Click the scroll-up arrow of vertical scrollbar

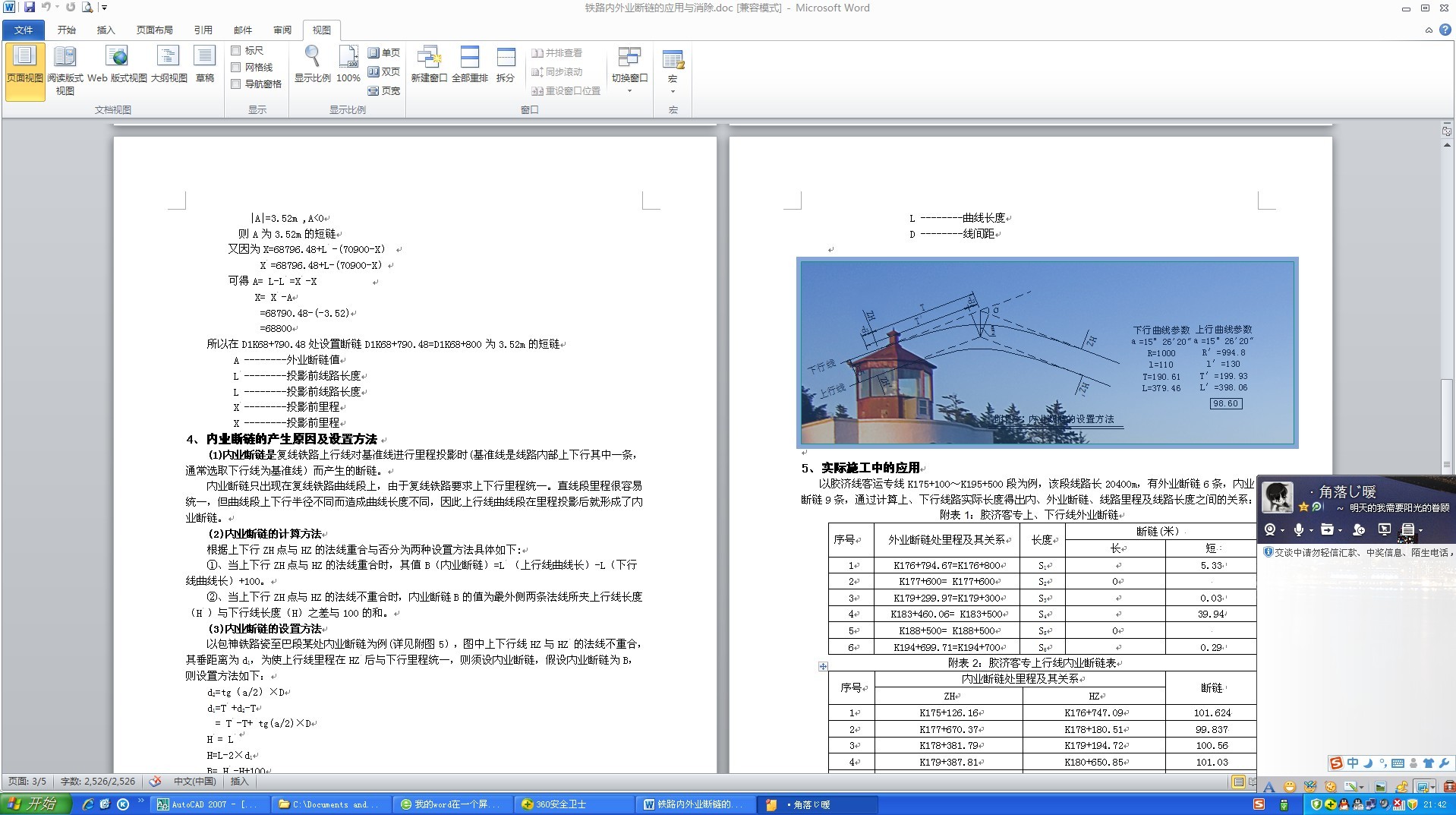click(1447, 147)
